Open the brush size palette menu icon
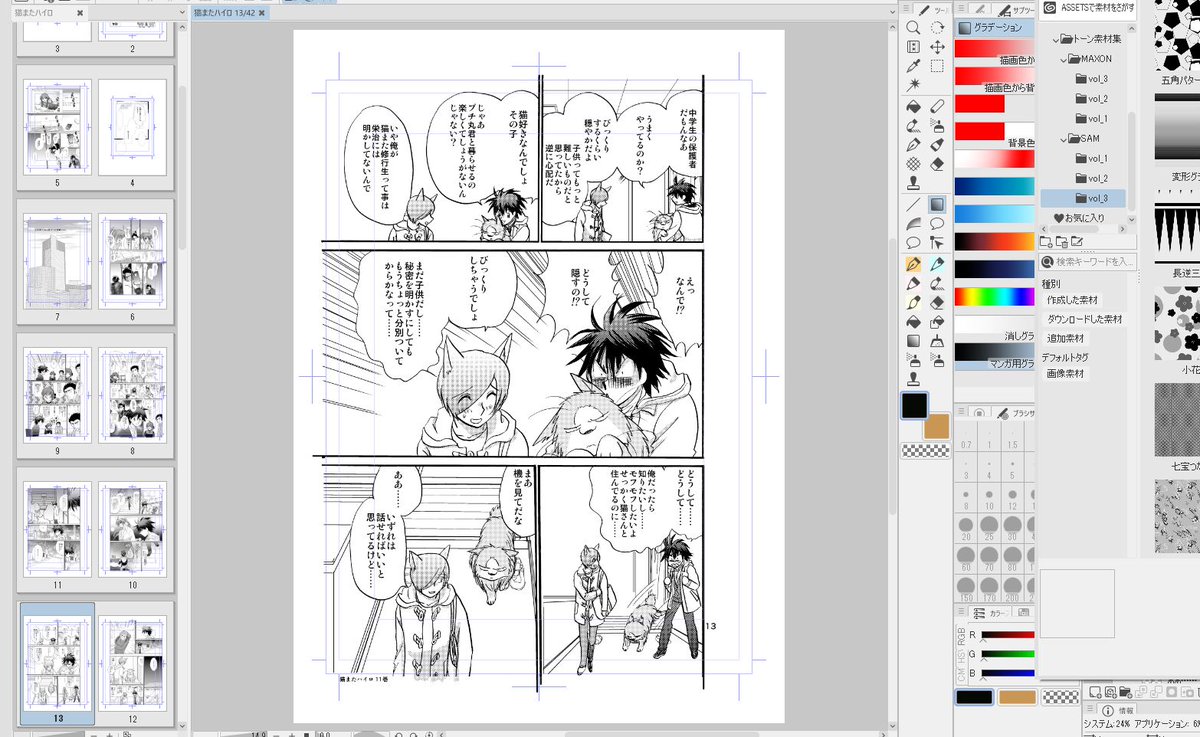Image resolution: width=1200 pixels, height=737 pixels. coord(962,412)
